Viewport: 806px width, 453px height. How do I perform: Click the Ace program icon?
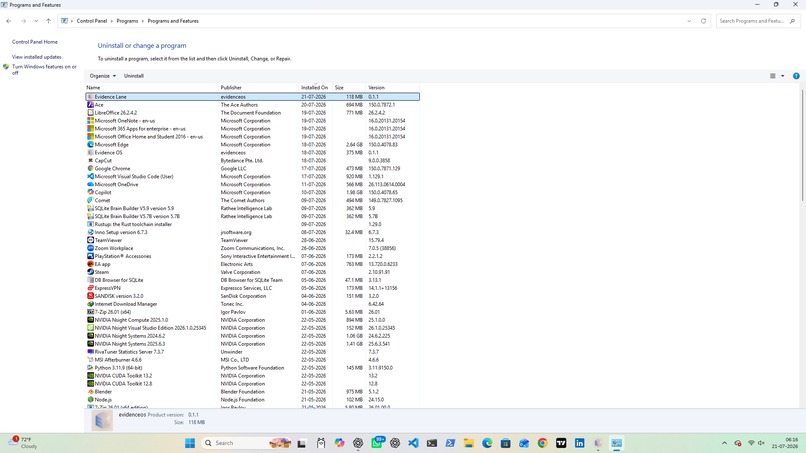[x=90, y=104]
